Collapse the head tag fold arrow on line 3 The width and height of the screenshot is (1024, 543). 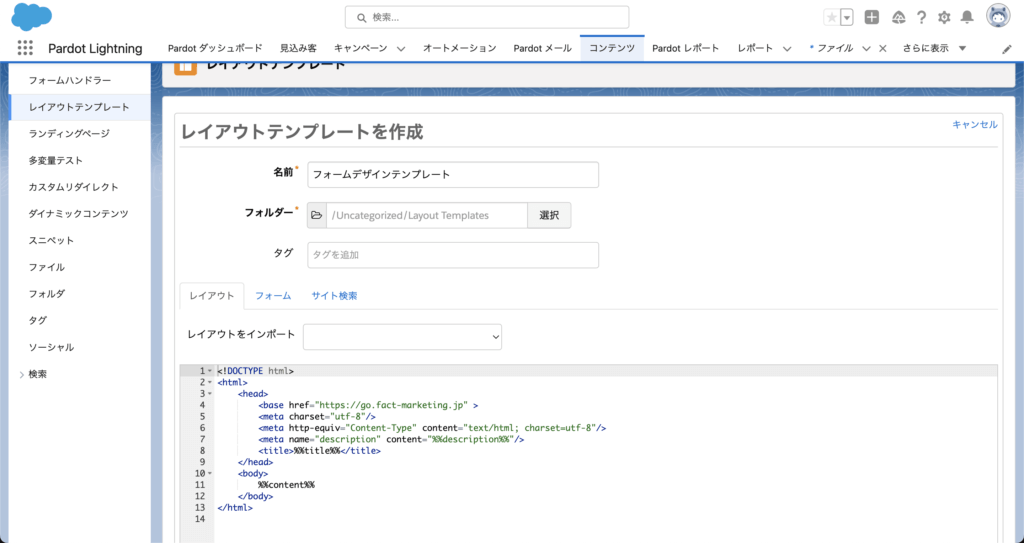[210, 394]
